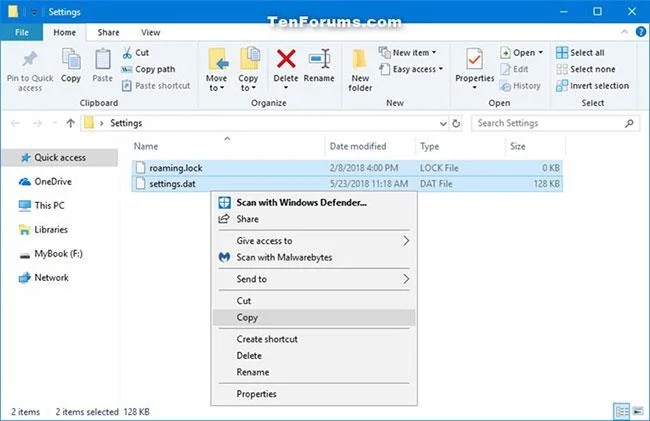Viewport: 650px width, 421px height.
Task: Choose Properties in the context menu
Action: (313, 394)
